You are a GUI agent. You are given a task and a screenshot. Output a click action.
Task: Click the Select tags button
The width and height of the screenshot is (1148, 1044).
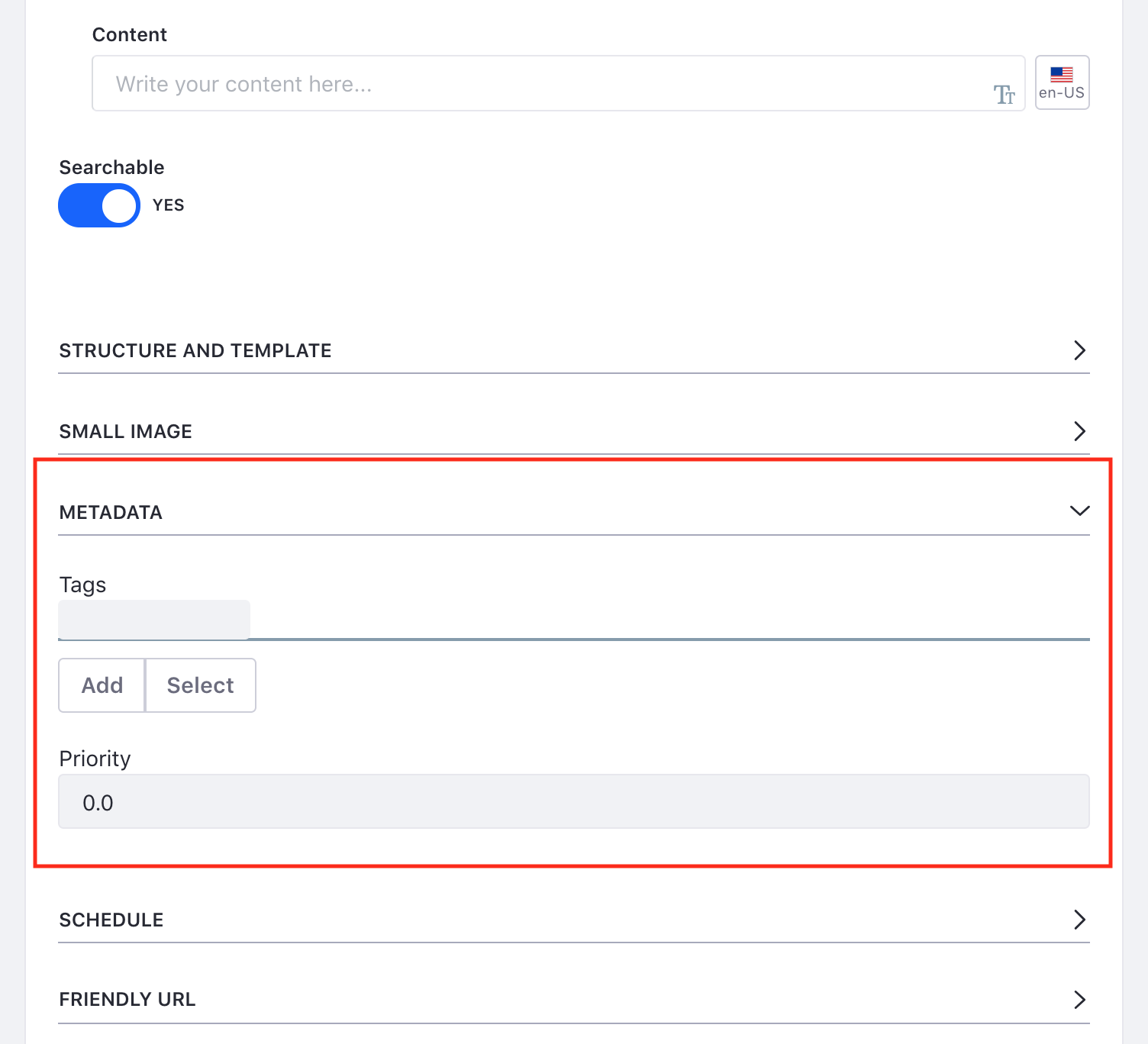tap(201, 685)
